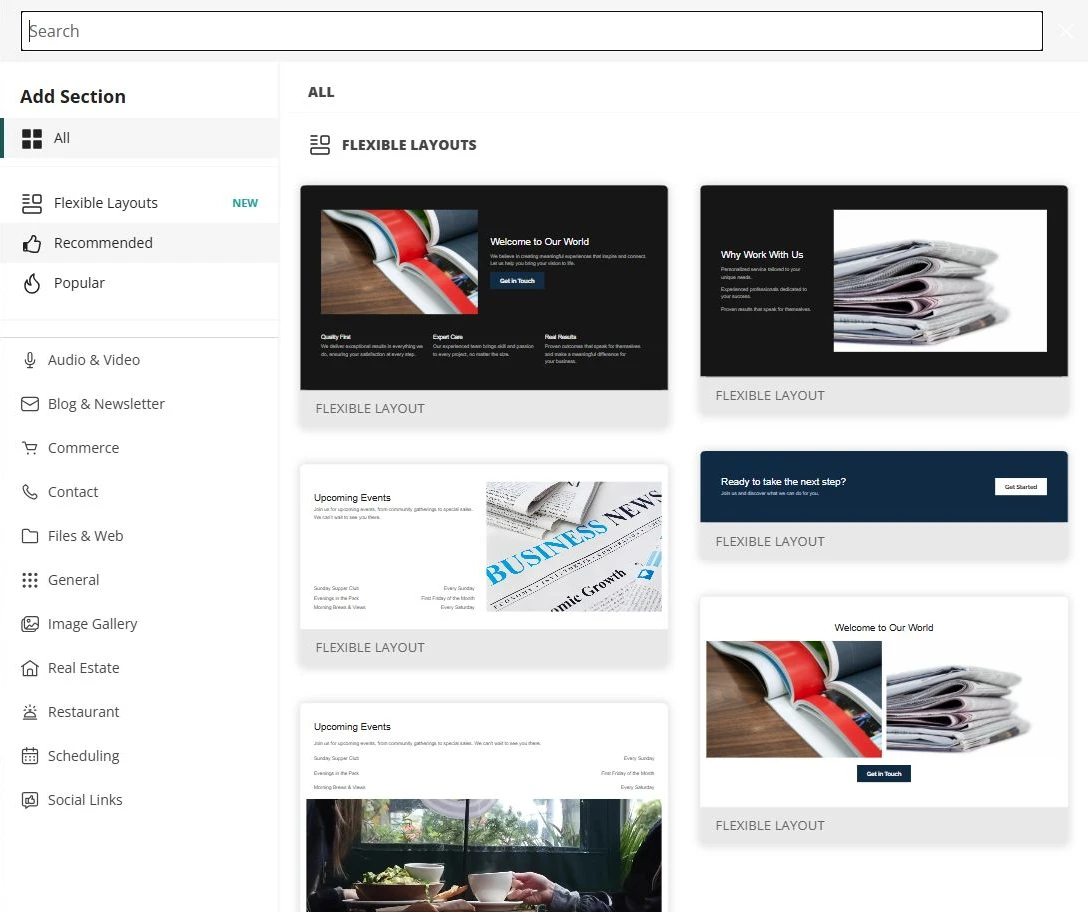Click label under Why Work With Us card

770,396
